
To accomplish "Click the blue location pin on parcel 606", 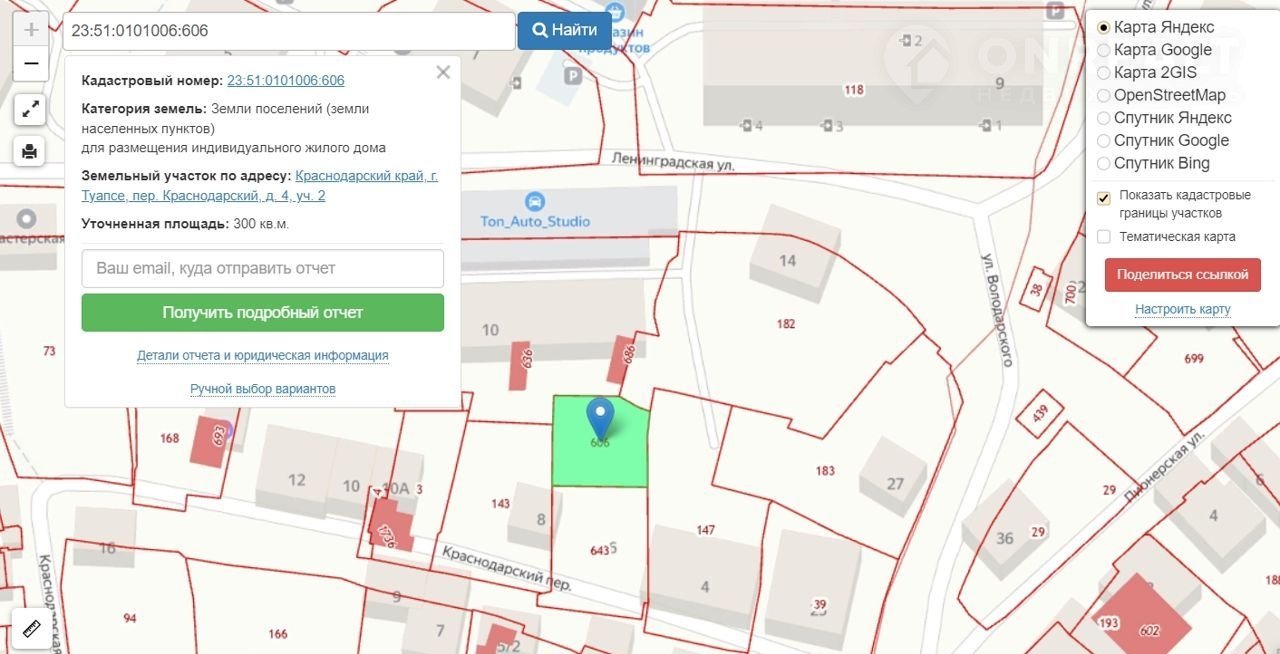I will [x=600, y=417].
